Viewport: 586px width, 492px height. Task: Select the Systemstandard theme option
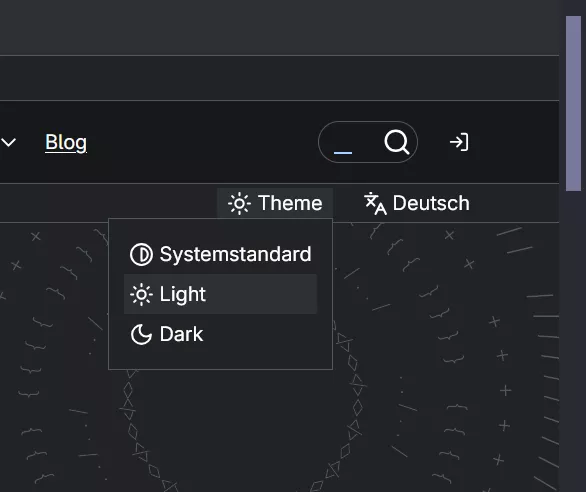pyautogui.click(x=220, y=254)
